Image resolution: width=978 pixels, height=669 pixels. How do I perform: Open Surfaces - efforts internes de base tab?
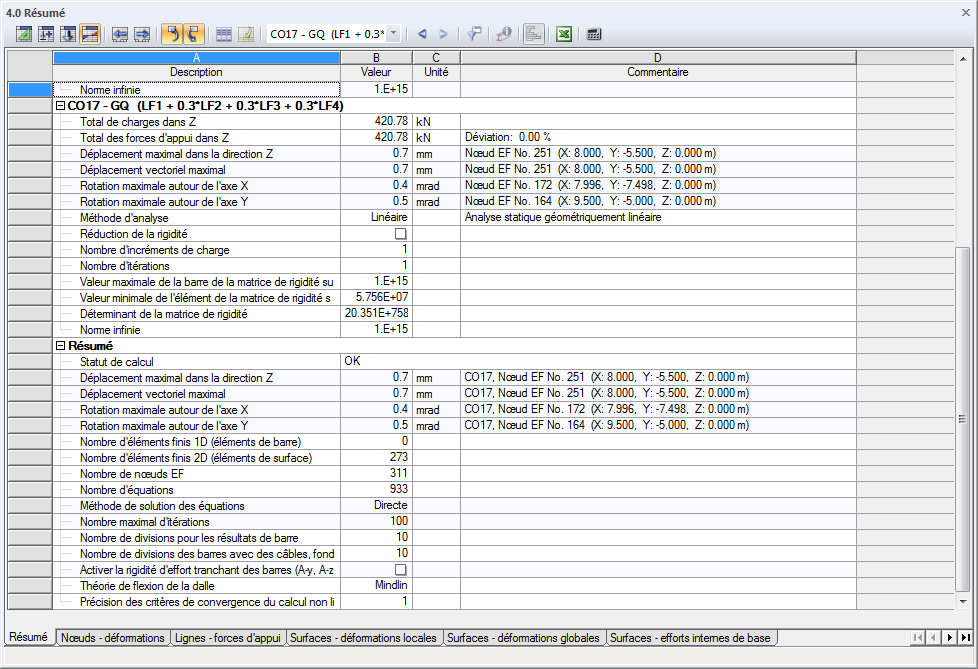tap(690, 638)
